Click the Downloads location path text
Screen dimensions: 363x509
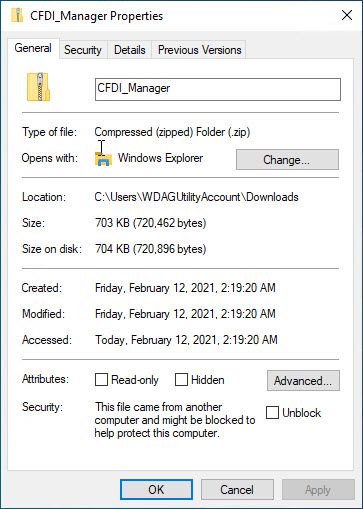click(196, 197)
